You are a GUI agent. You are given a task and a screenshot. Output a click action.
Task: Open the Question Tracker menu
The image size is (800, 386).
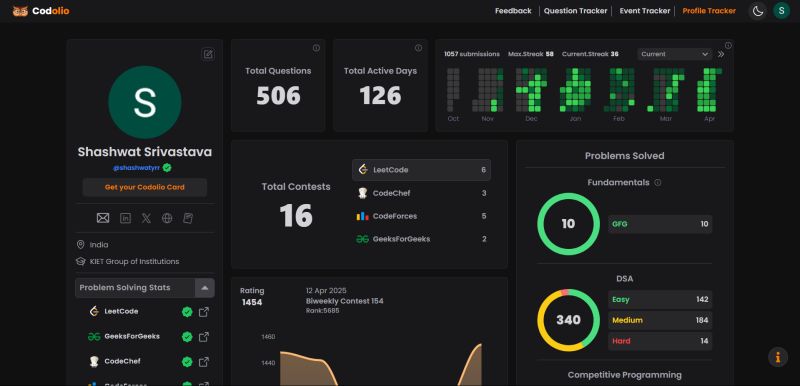pyautogui.click(x=576, y=11)
